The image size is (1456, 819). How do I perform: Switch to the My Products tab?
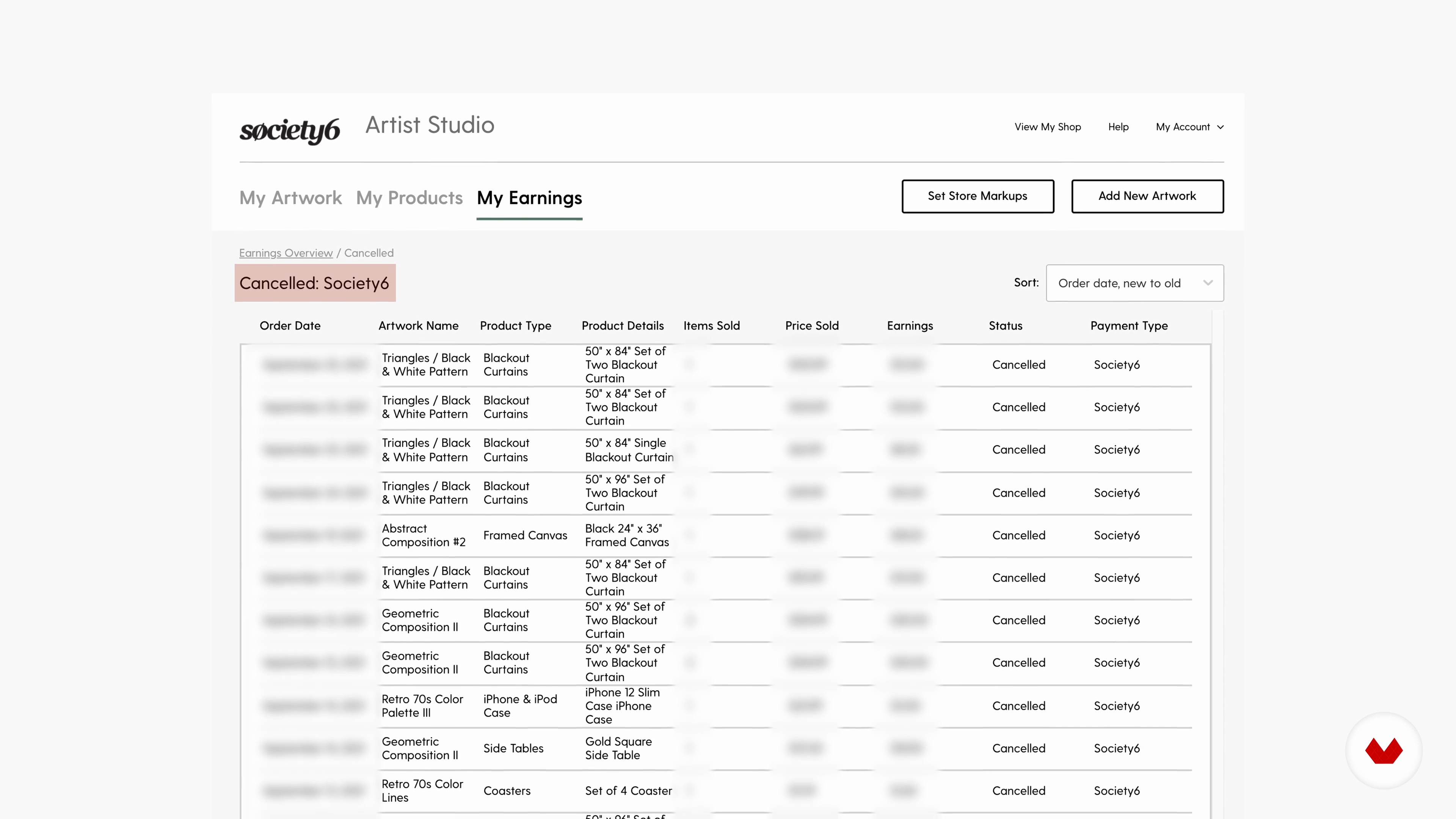pos(409,198)
